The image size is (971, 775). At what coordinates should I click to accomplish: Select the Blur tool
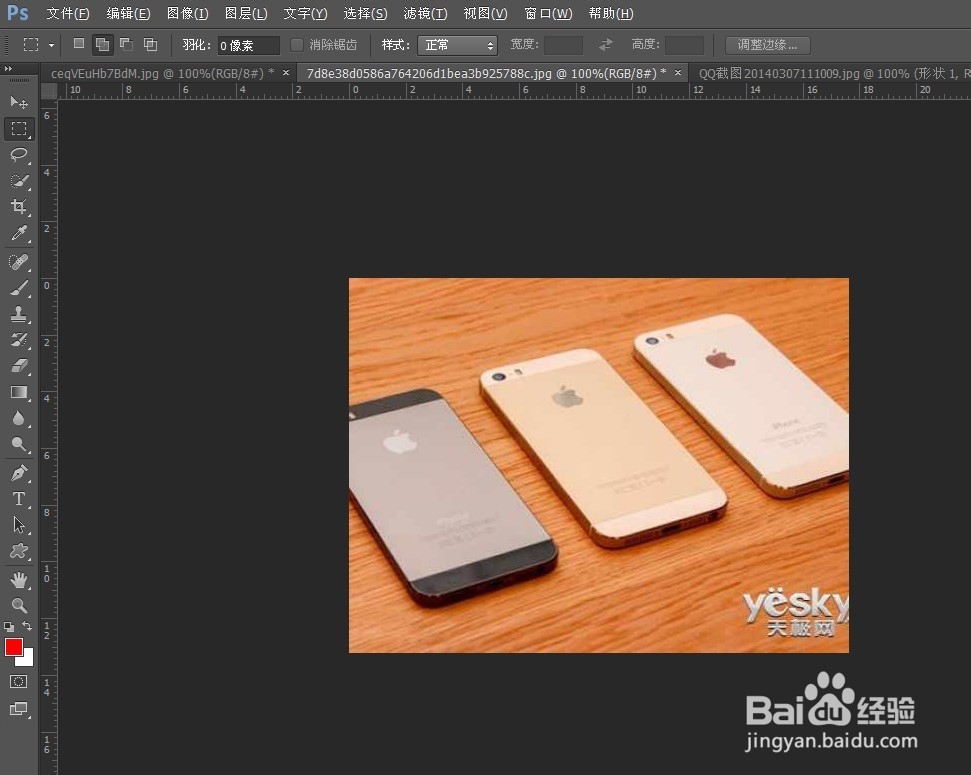19,418
